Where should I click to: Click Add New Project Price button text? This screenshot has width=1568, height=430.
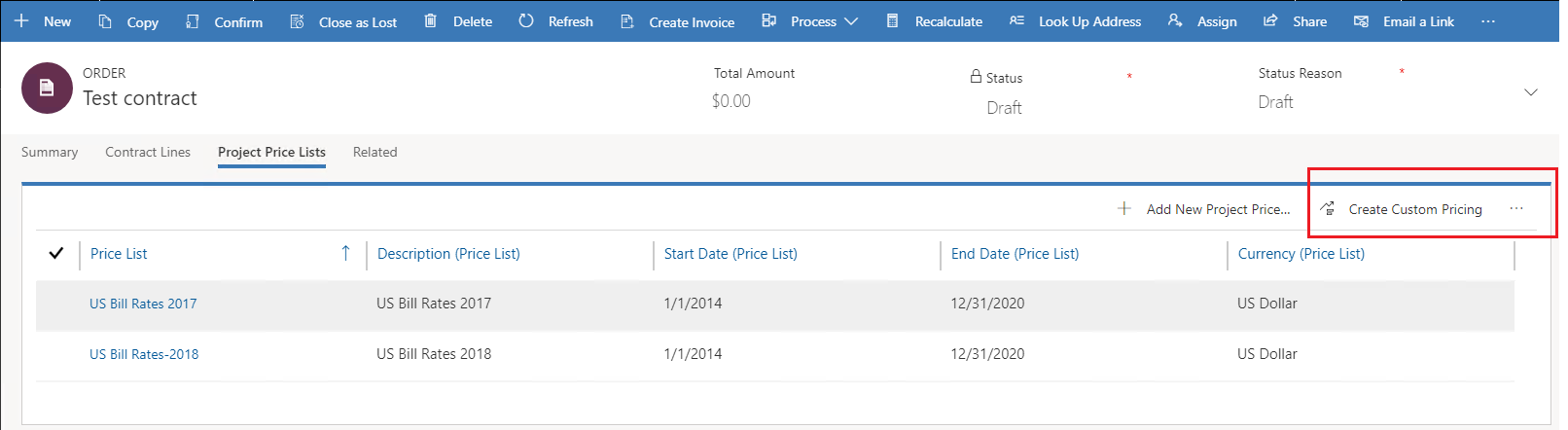tap(1218, 209)
